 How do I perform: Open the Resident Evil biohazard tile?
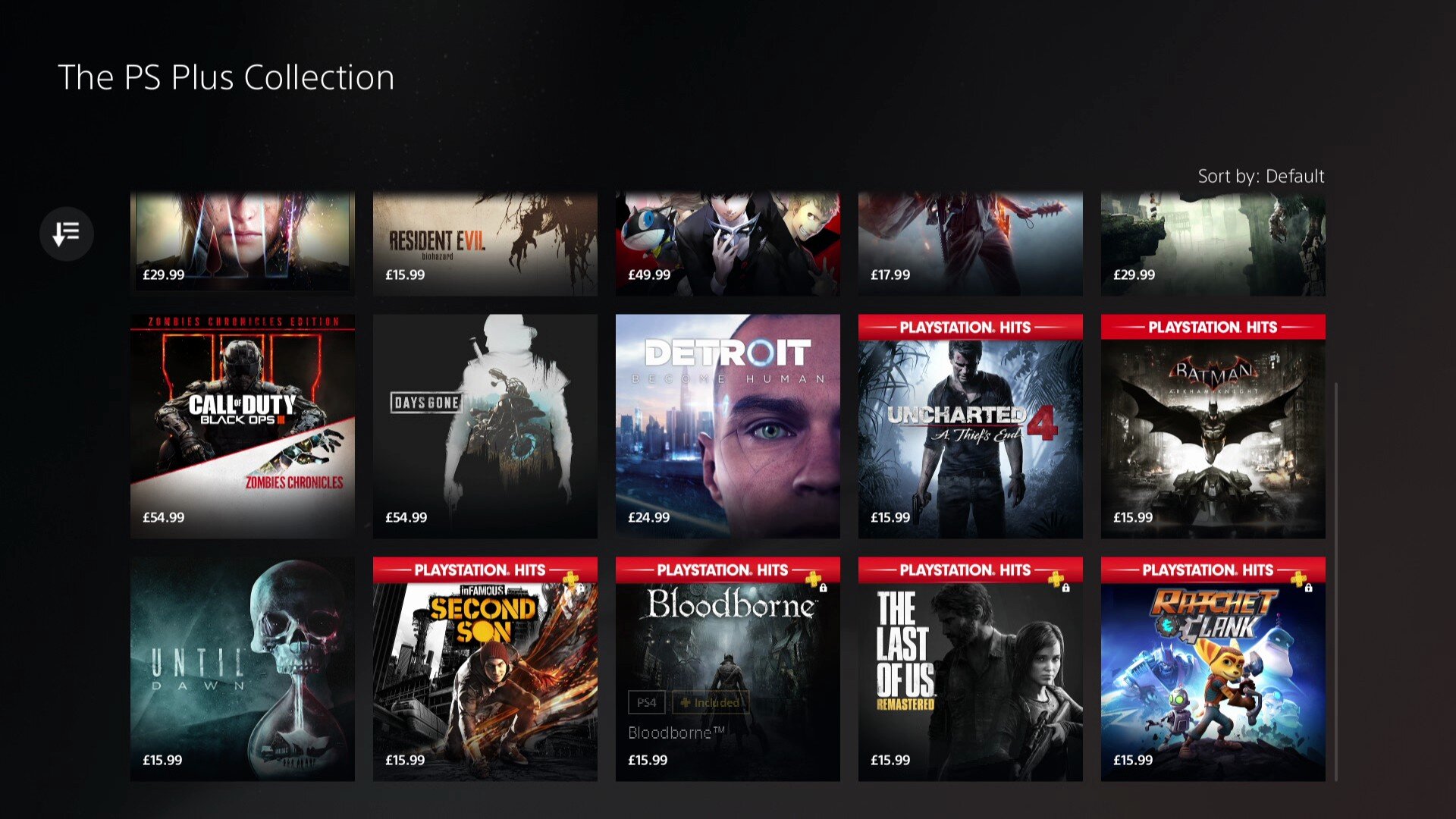pos(485,243)
